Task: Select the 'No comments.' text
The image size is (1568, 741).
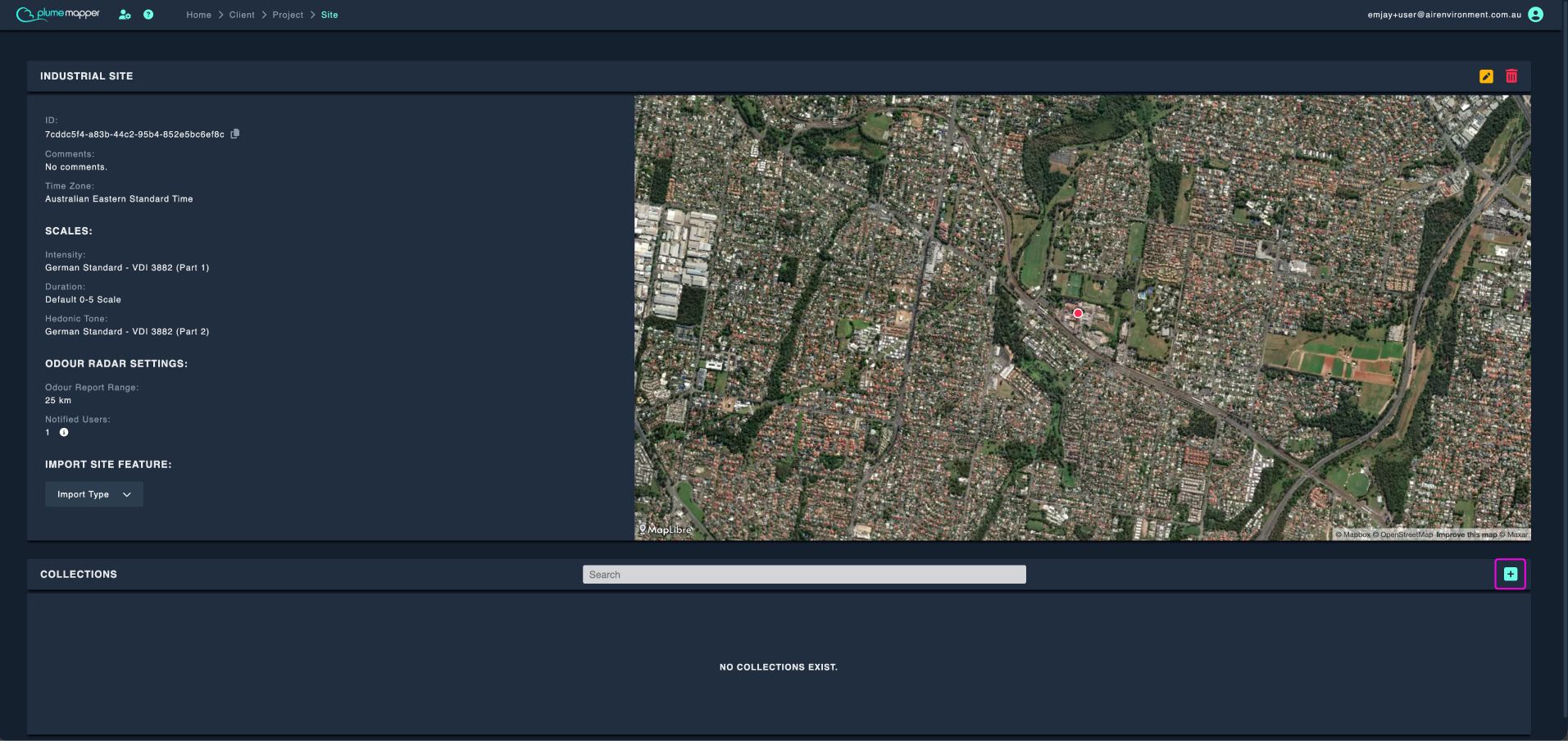Action: pyautogui.click(x=76, y=167)
